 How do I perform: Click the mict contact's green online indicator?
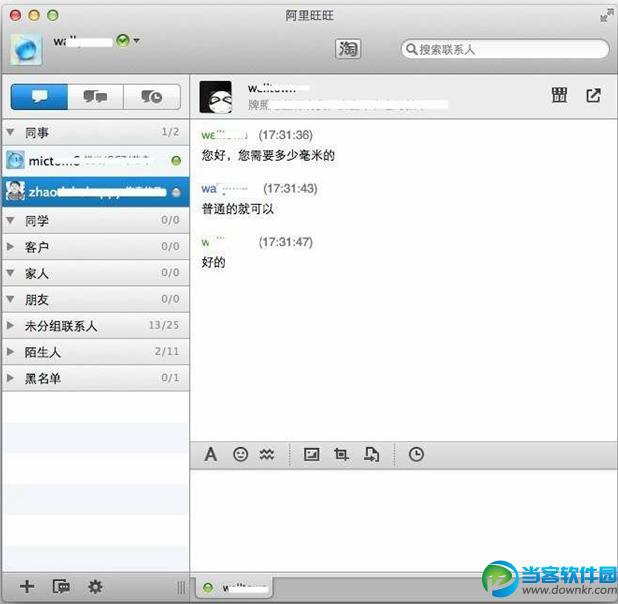(x=176, y=161)
